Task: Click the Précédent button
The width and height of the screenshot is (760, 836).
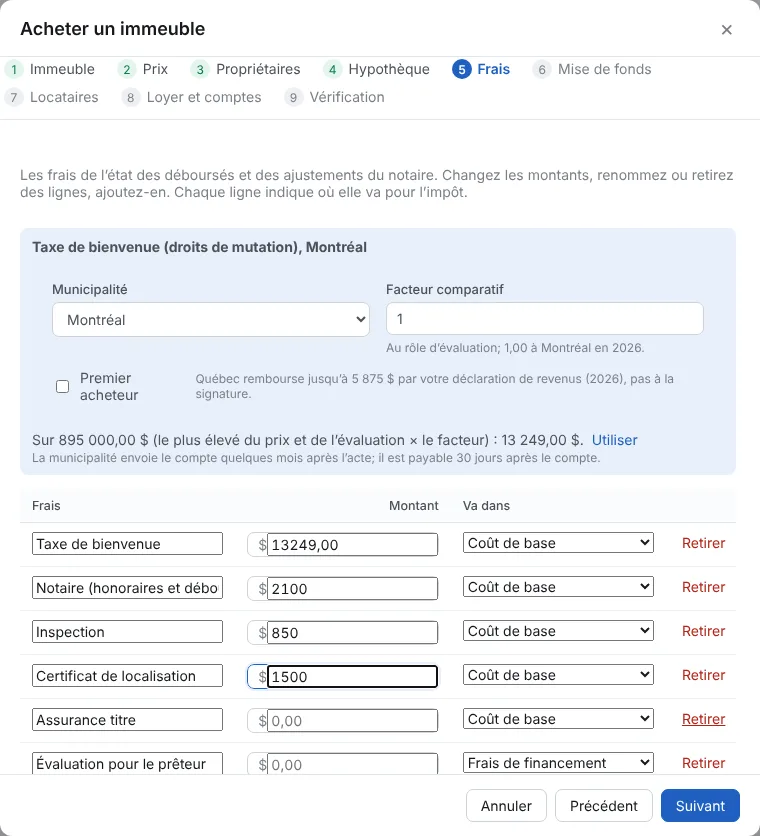Action: point(603,806)
